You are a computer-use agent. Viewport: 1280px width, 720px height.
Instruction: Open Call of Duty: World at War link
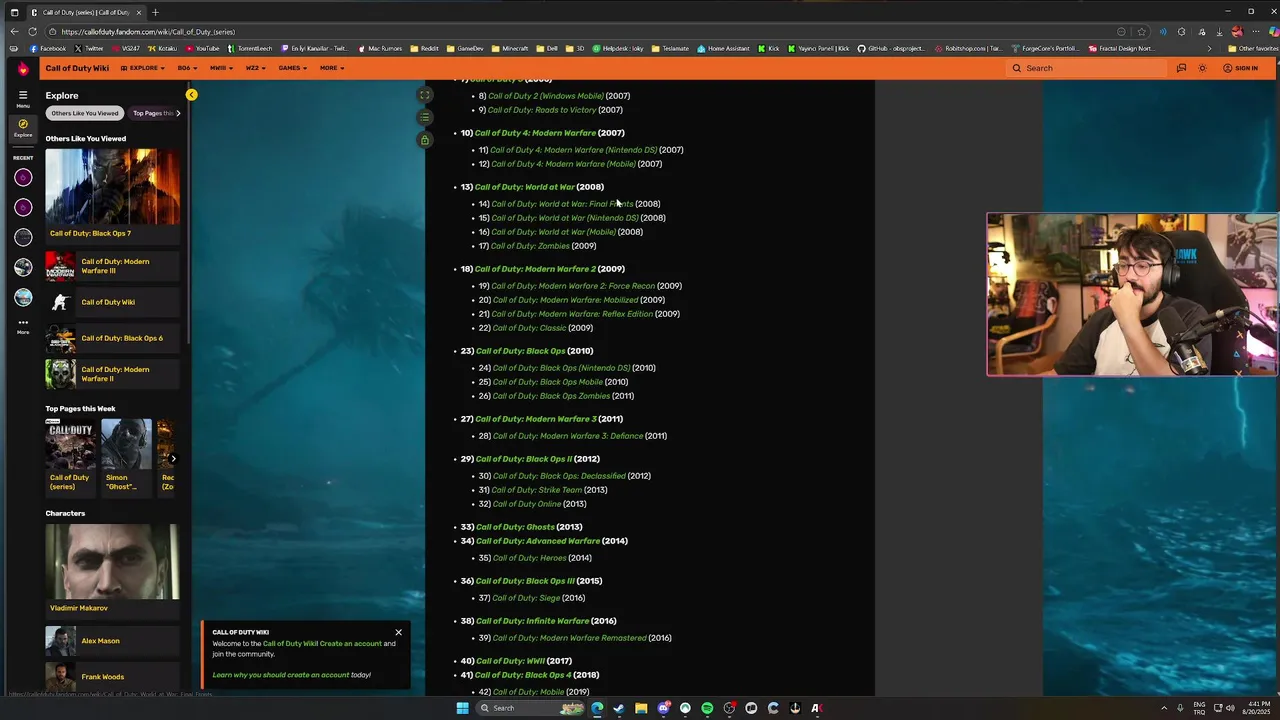tap(524, 187)
